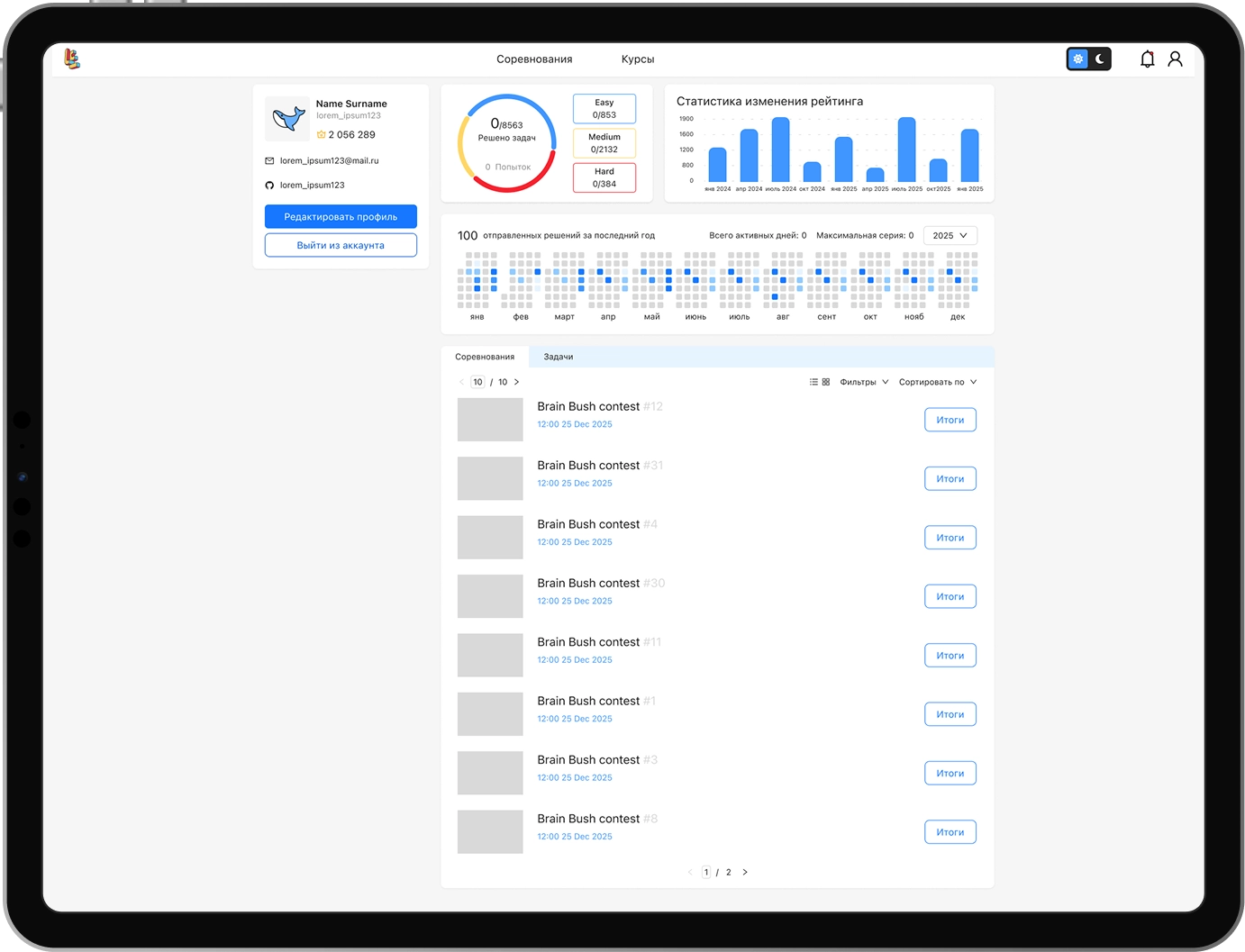Open the Сортировать по dropdown
Viewport: 1245px width, 952px height.
(x=937, y=382)
